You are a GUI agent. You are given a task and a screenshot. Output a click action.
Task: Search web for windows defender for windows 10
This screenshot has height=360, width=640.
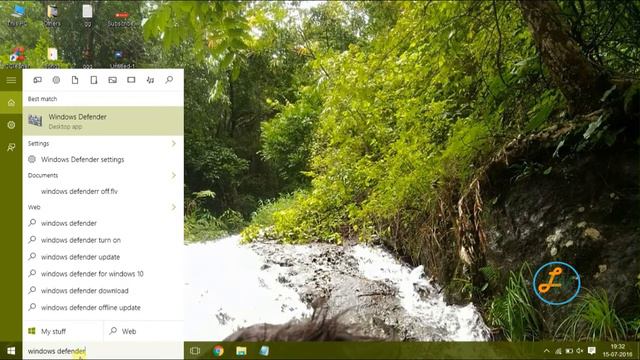coord(103,274)
